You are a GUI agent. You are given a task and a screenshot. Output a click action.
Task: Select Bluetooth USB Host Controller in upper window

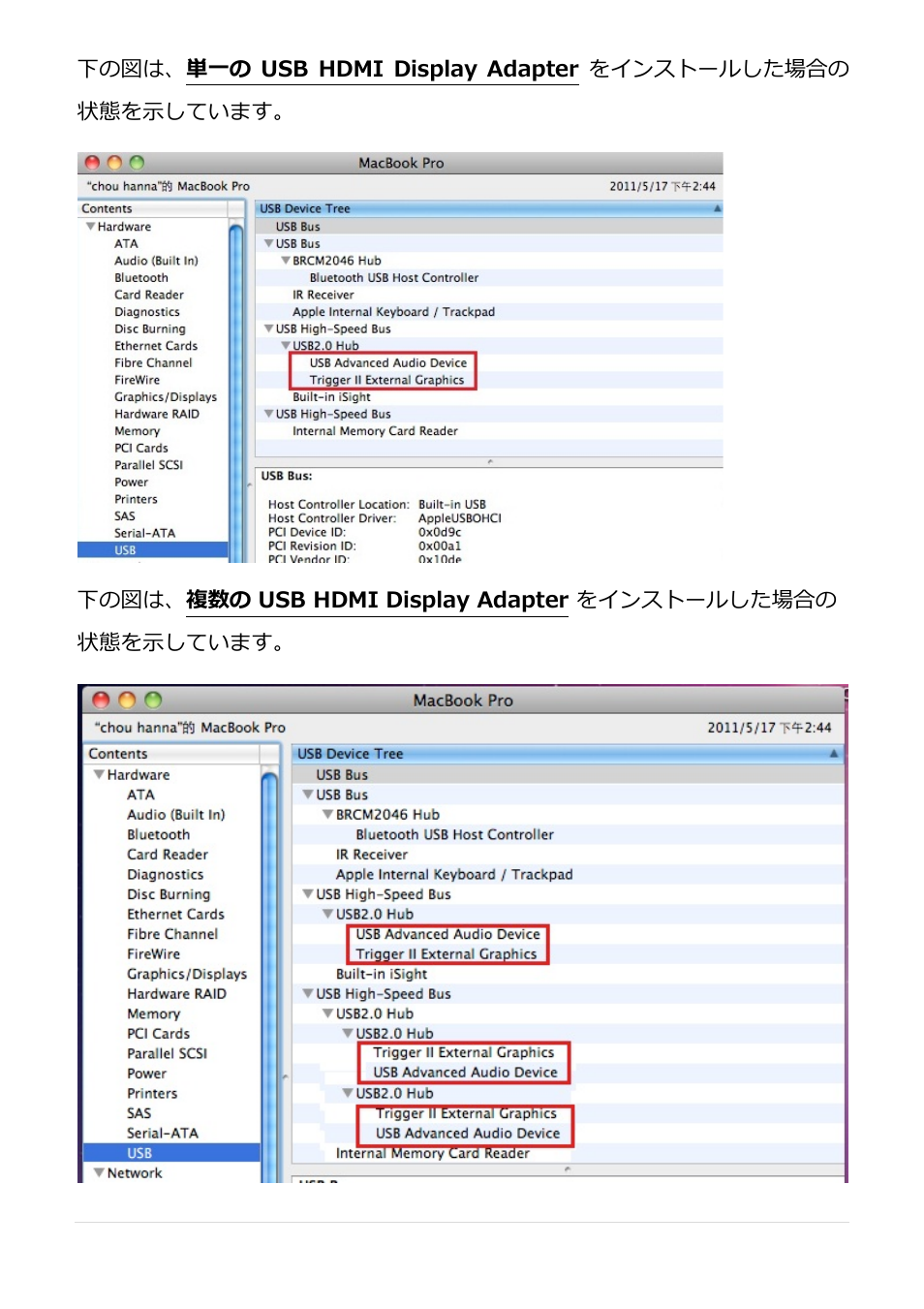tap(393, 278)
